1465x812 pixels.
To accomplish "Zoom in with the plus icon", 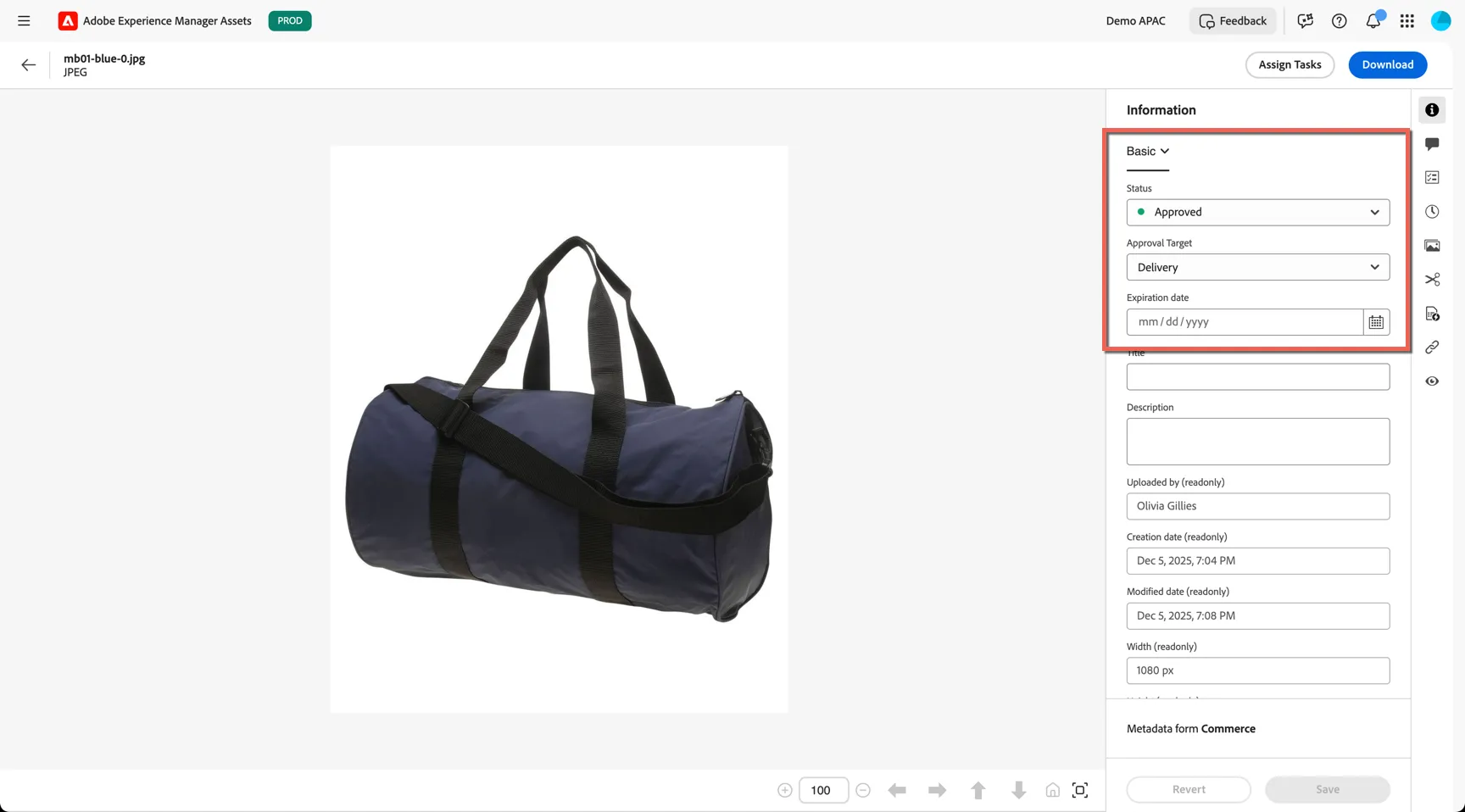I will pos(785,790).
